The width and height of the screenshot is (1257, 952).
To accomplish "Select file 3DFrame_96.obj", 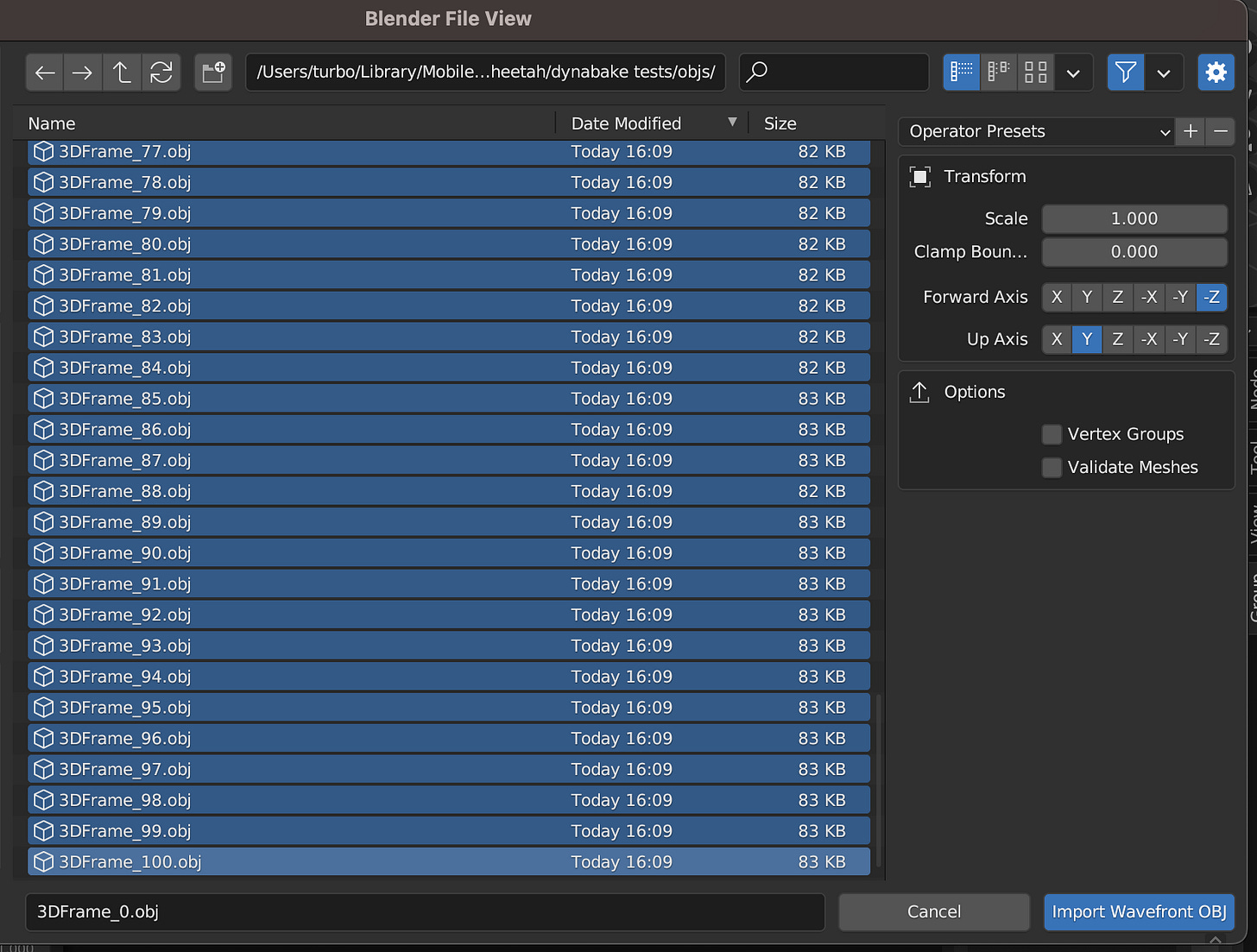I will [448, 738].
